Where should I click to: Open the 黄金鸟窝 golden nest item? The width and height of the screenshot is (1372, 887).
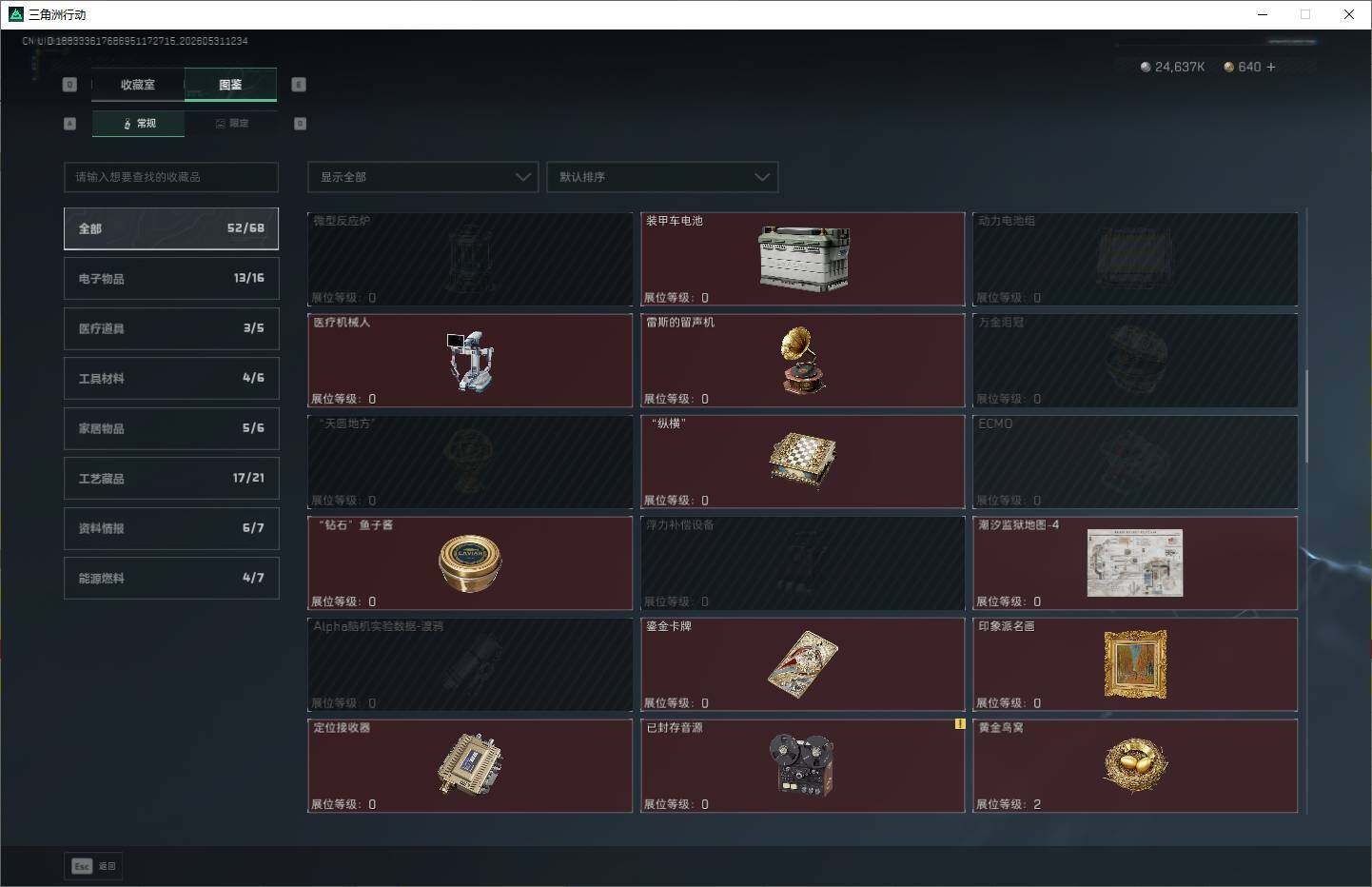pyautogui.click(x=1135, y=766)
